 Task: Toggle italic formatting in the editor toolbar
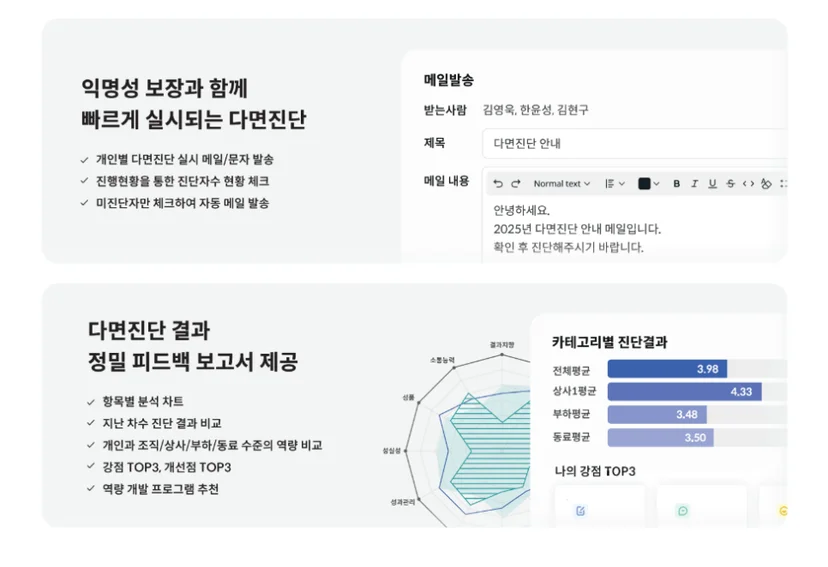coord(694,184)
